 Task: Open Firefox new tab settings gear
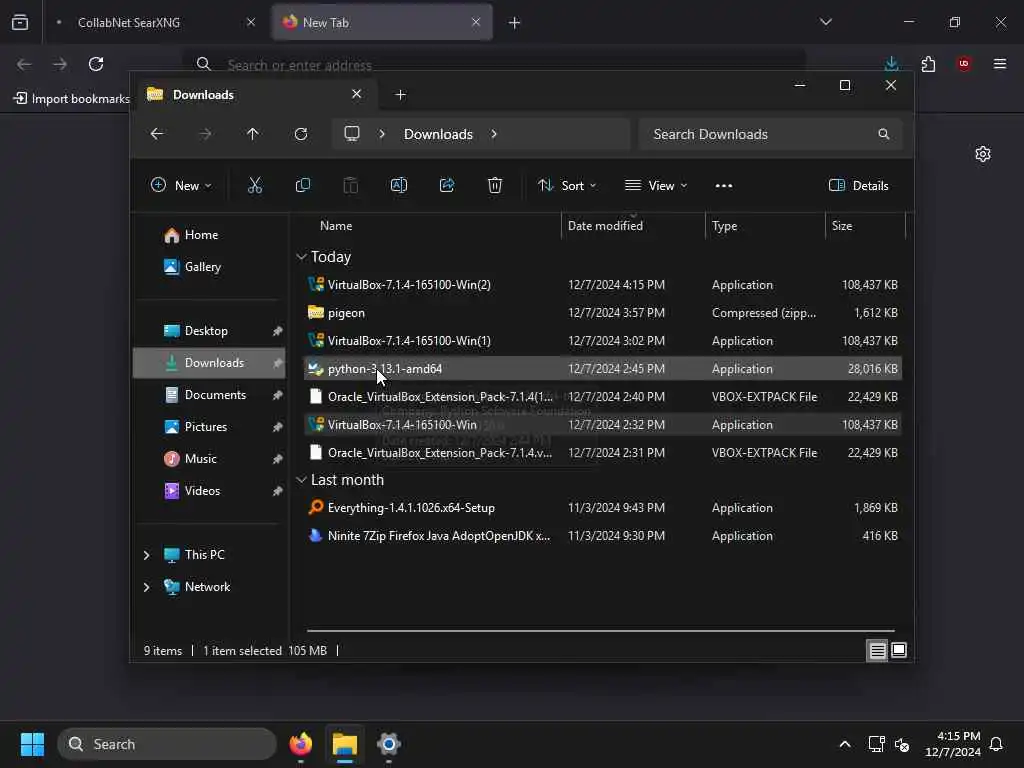(983, 154)
